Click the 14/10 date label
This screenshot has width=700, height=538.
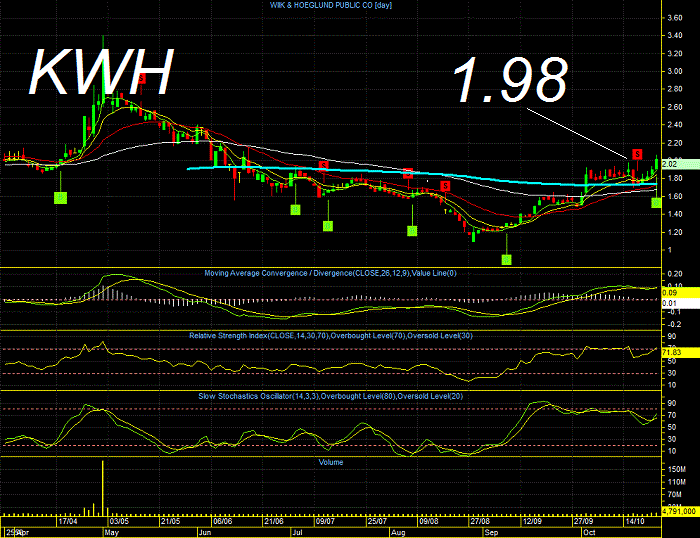pos(635,521)
